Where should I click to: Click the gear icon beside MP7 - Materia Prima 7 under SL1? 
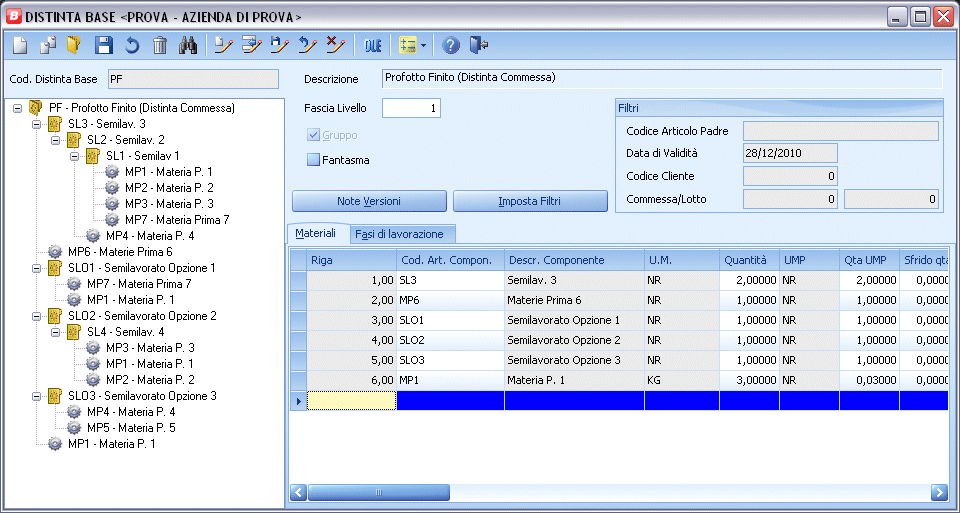coord(112,219)
